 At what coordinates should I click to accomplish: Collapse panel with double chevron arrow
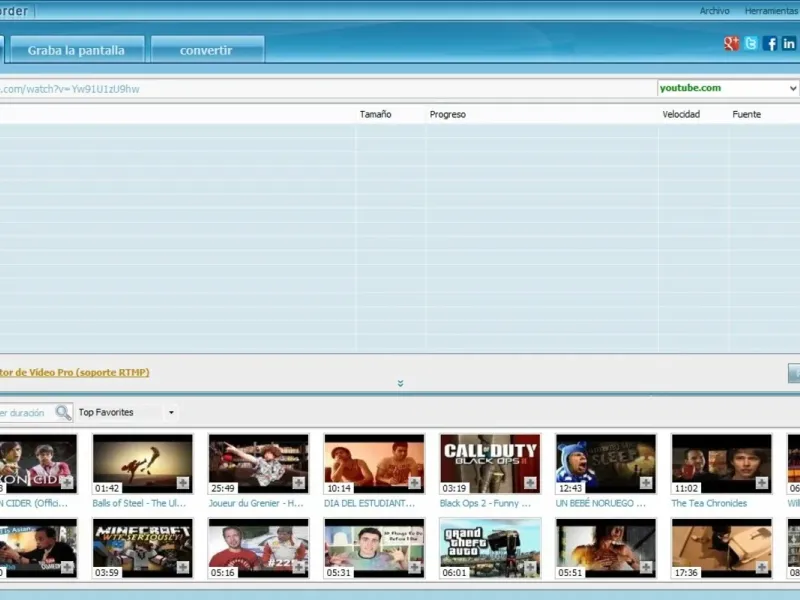point(401,383)
